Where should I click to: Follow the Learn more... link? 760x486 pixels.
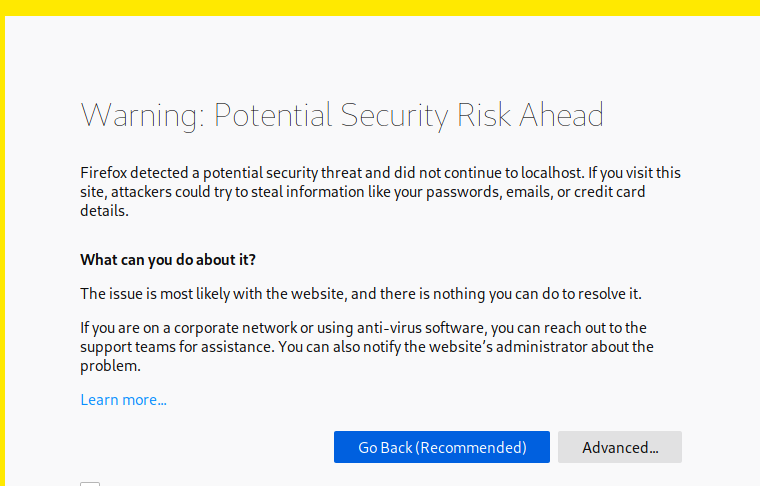pyautogui.click(x=123, y=400)
